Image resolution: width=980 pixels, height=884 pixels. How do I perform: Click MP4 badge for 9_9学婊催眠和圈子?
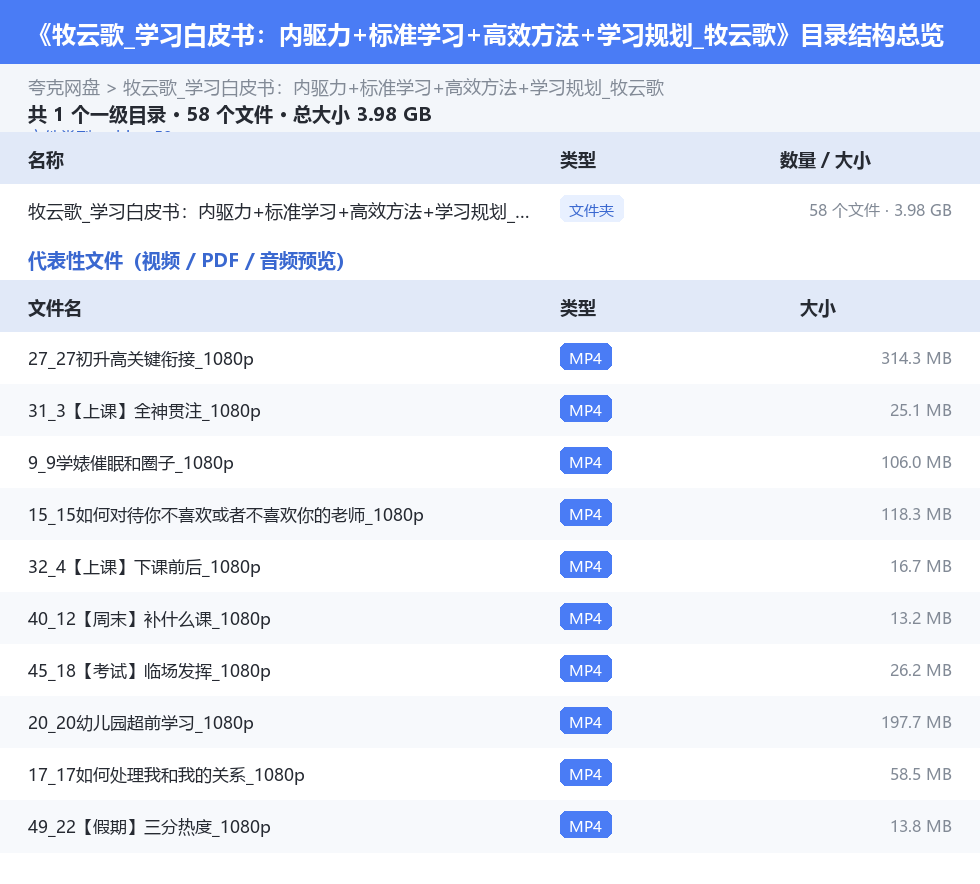tap(586, 461)
